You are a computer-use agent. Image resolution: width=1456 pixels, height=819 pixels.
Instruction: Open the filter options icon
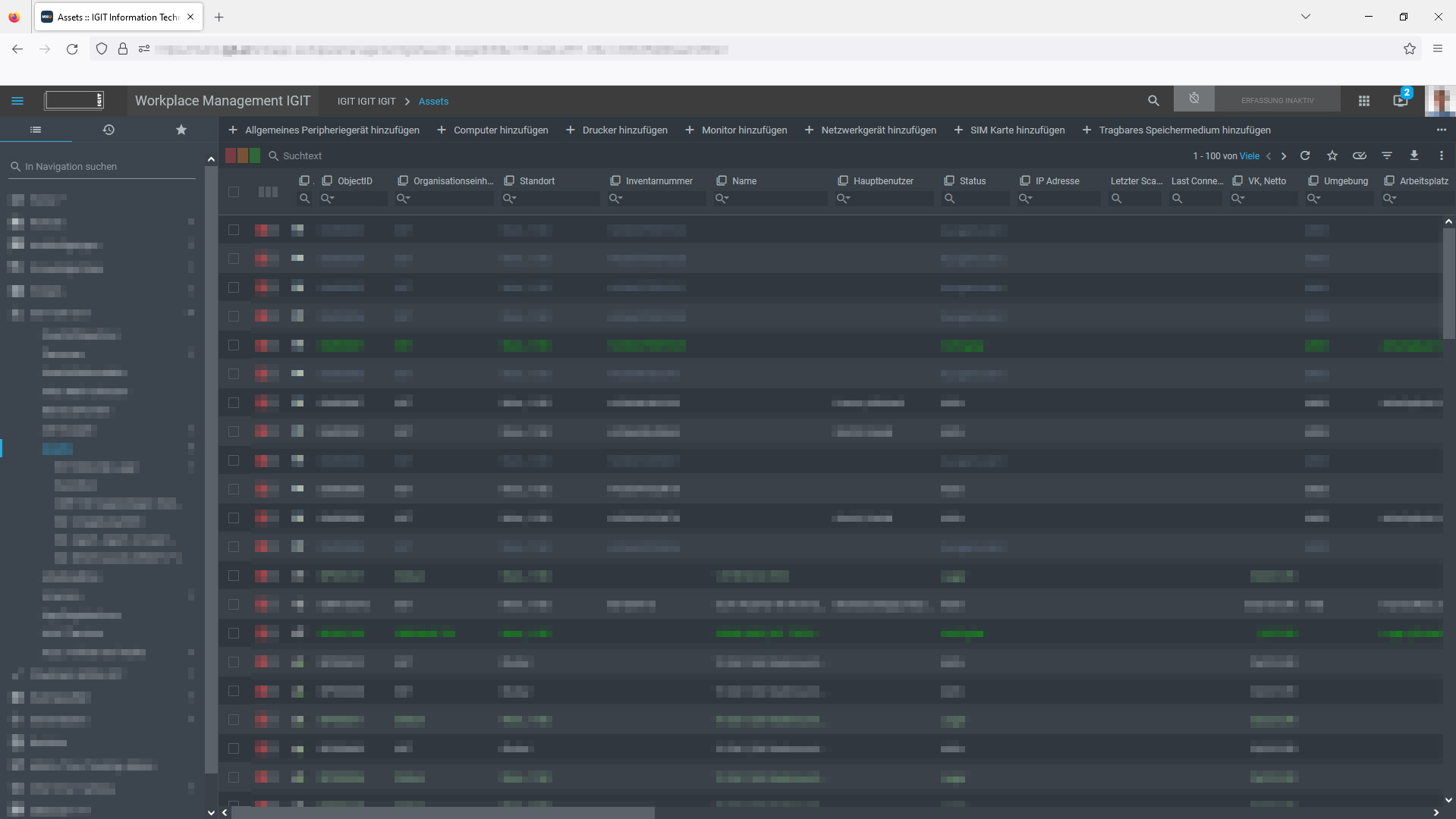[1387, 155]
